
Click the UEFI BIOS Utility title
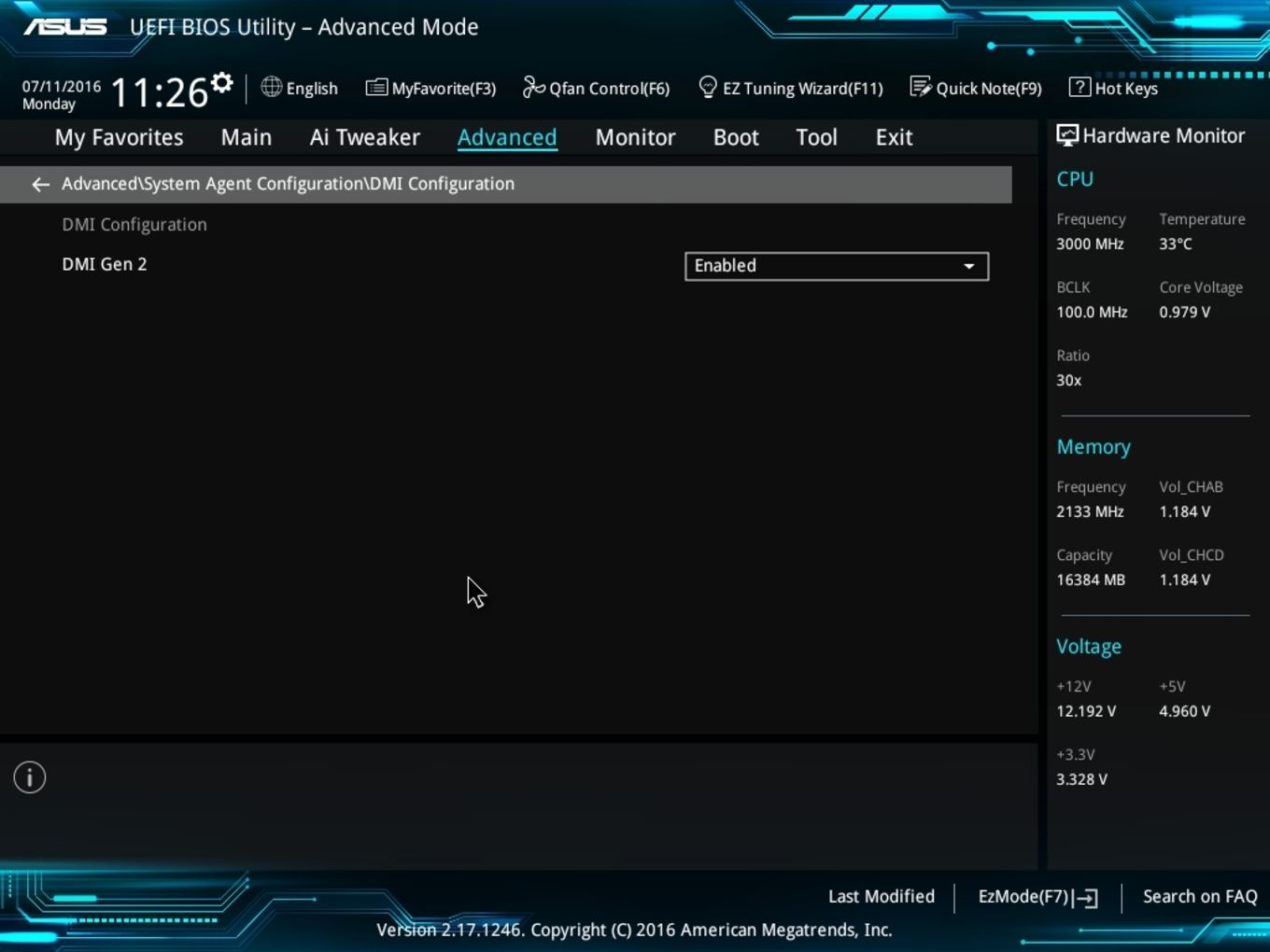pos(303,27)
